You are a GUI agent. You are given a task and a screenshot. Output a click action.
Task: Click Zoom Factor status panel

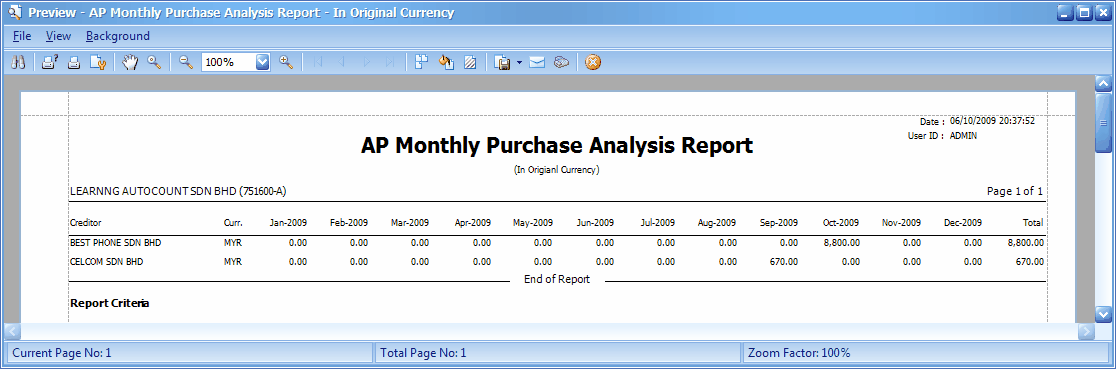pyautogui.click(x=925, y=353)
